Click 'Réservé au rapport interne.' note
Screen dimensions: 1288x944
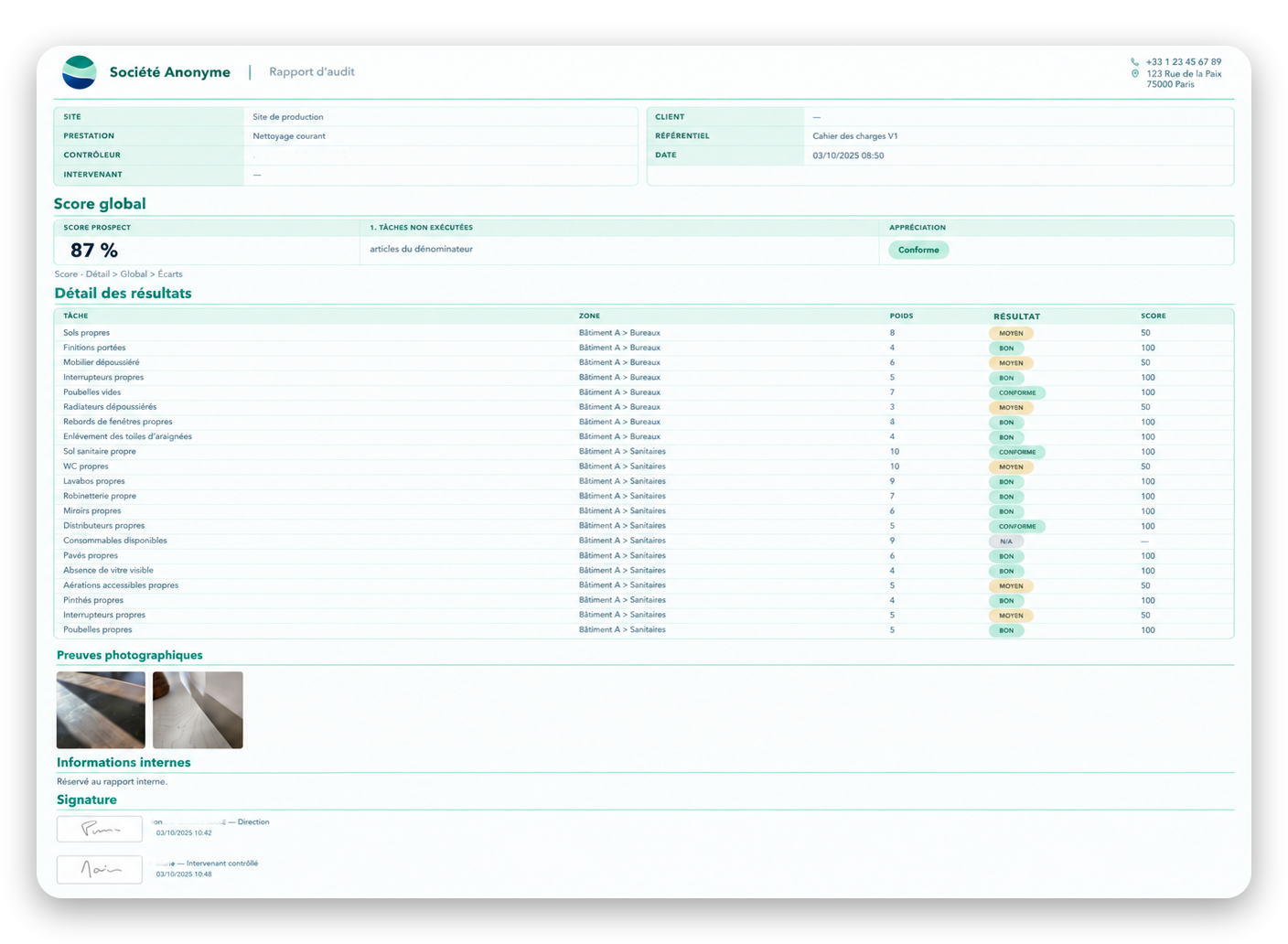pyautogui.click(x=112, y=781)
